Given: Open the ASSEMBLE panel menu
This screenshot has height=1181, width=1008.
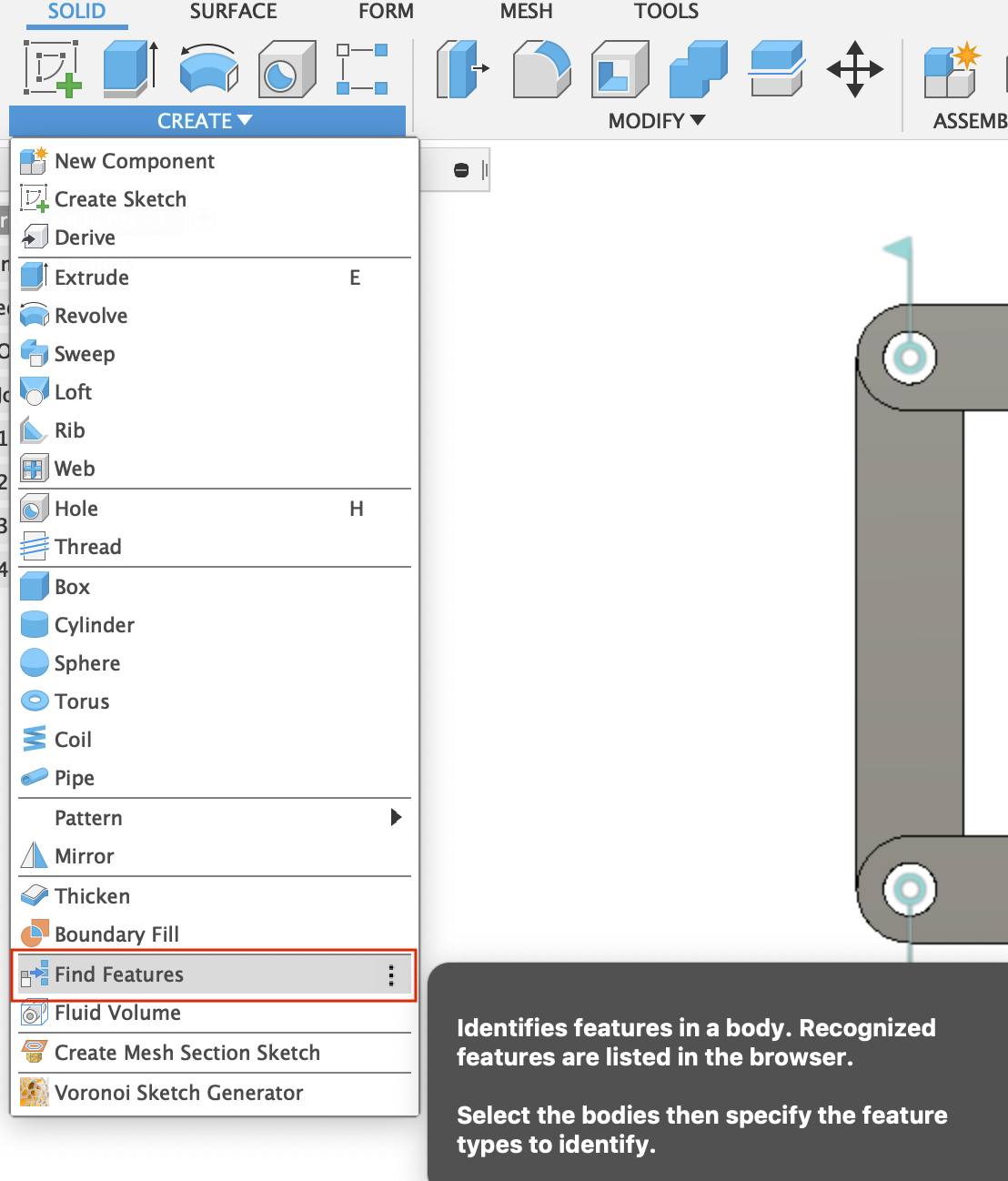Looking at the screenshot, I should pos(970,121).
